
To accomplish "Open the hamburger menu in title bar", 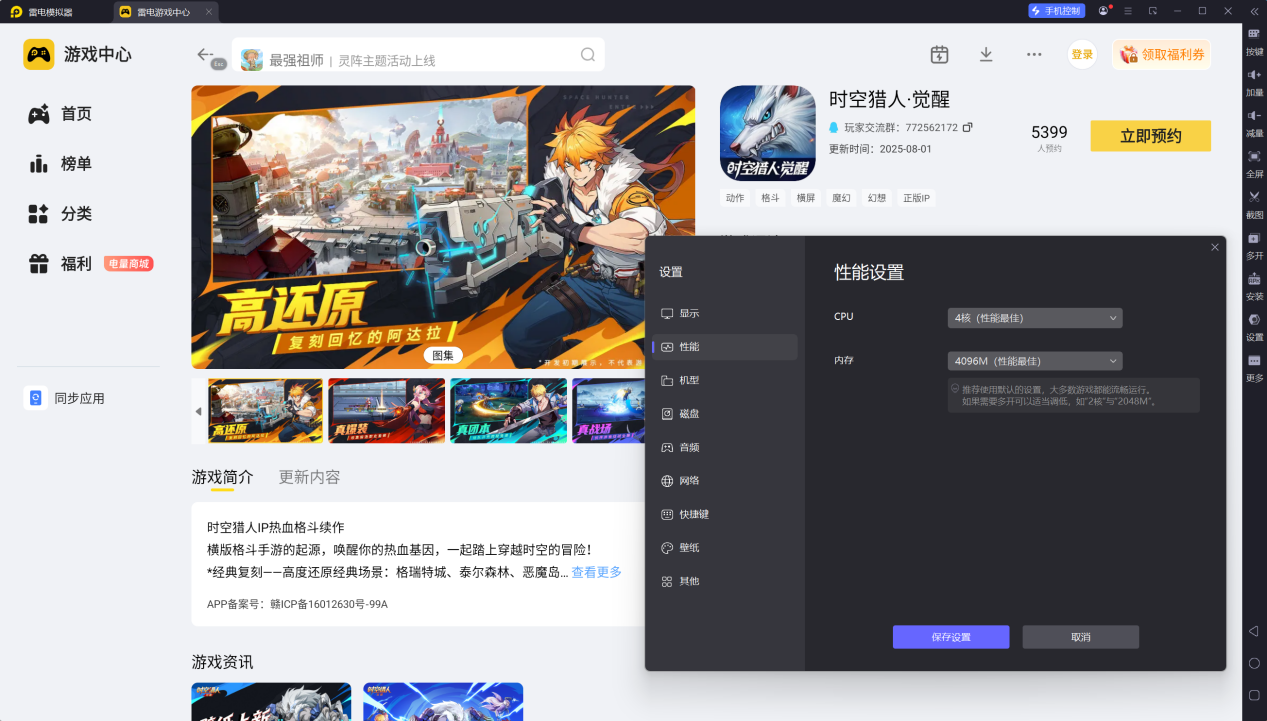I will click(1128, 11).
